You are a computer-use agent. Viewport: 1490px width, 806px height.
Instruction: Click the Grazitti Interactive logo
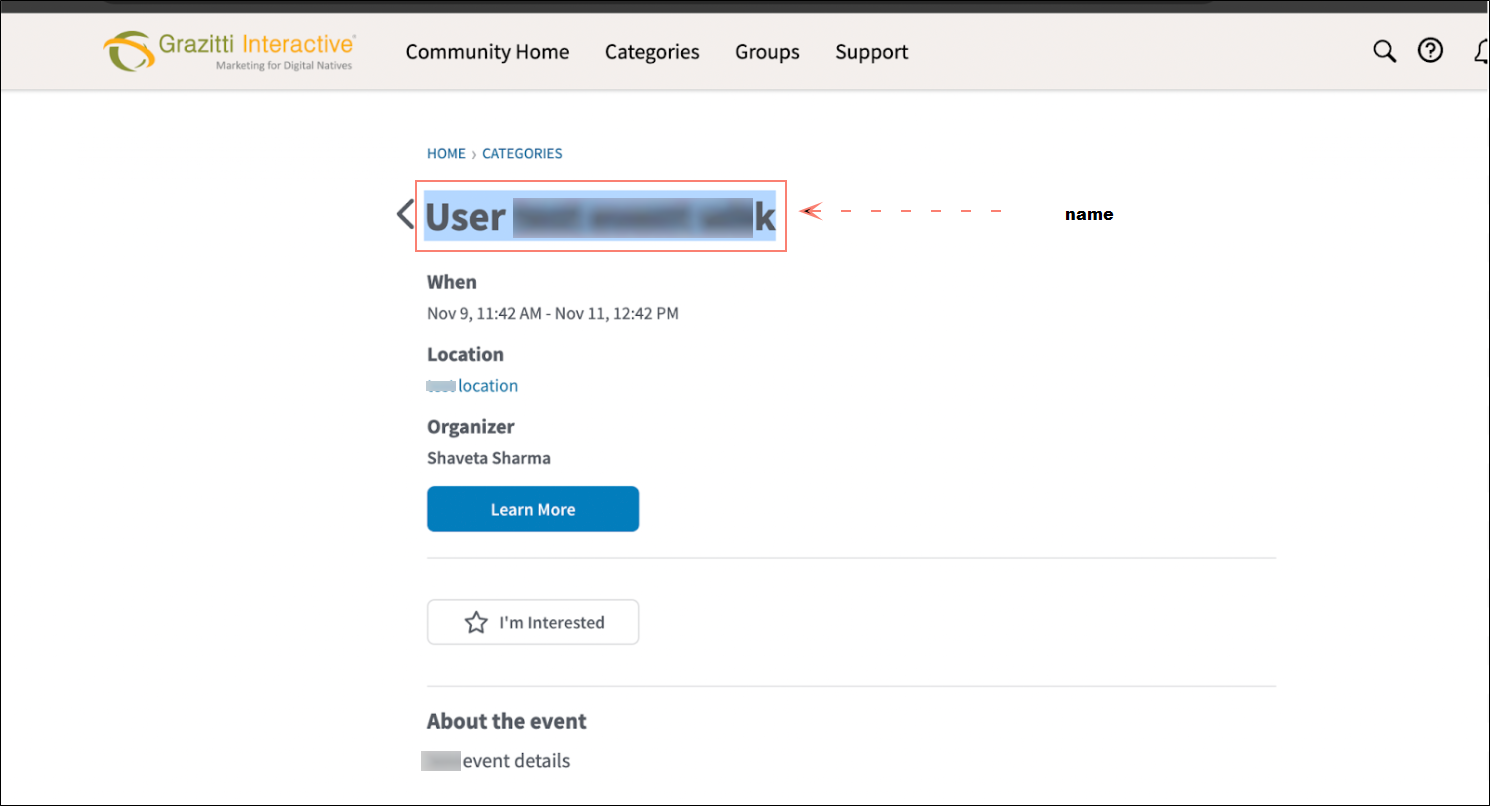point(230,51)
